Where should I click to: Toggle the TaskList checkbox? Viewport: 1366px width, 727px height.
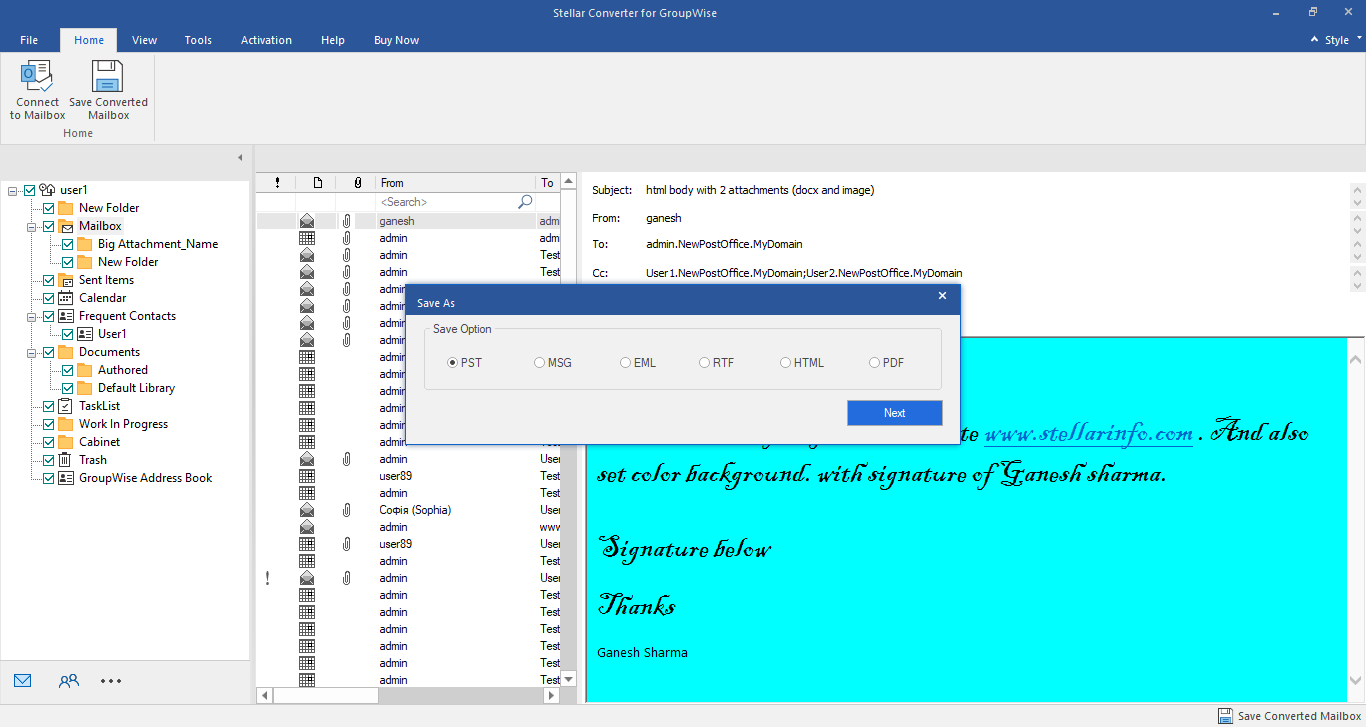pyautogui.click(x=48, y=406)
